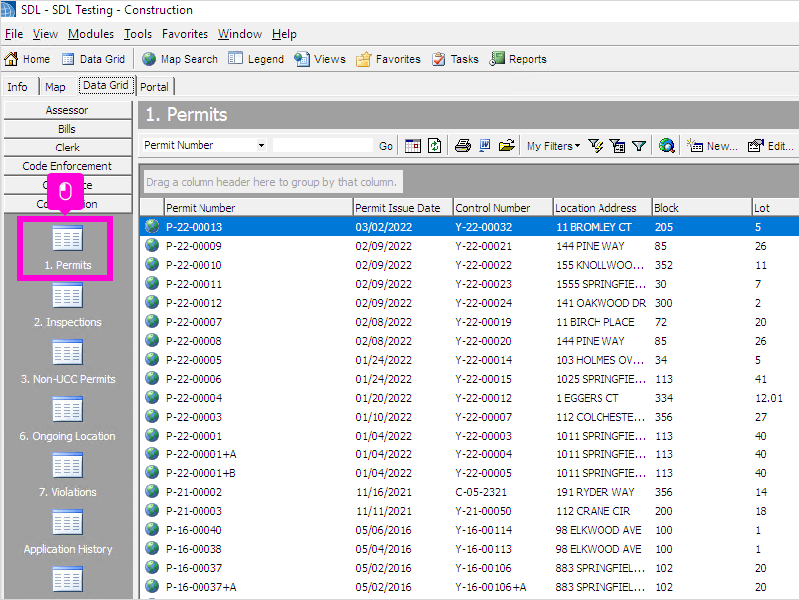Viewport: 800px width, 600px height.
Task: Click the Edit... button
Action: [x=770, y=146]
